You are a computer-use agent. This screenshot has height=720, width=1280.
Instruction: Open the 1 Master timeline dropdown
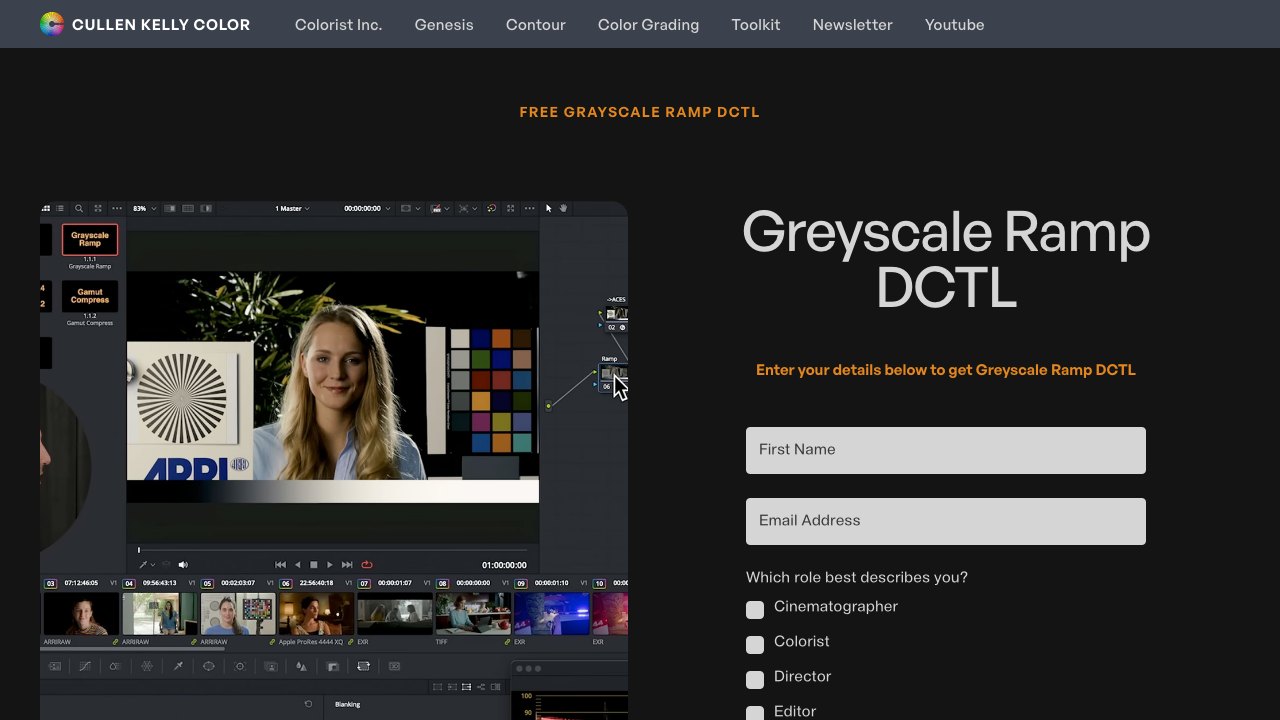coord(292,208)
